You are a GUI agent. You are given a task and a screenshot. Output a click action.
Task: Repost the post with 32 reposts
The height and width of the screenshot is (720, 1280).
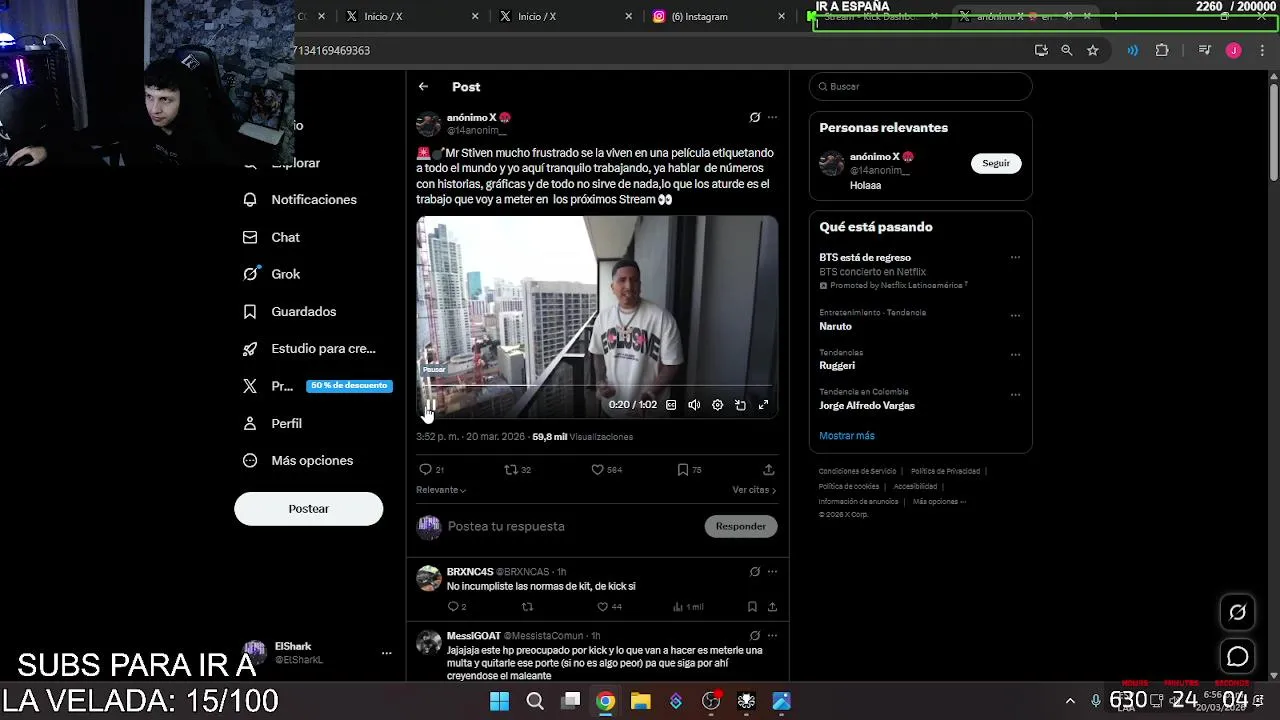517,469
